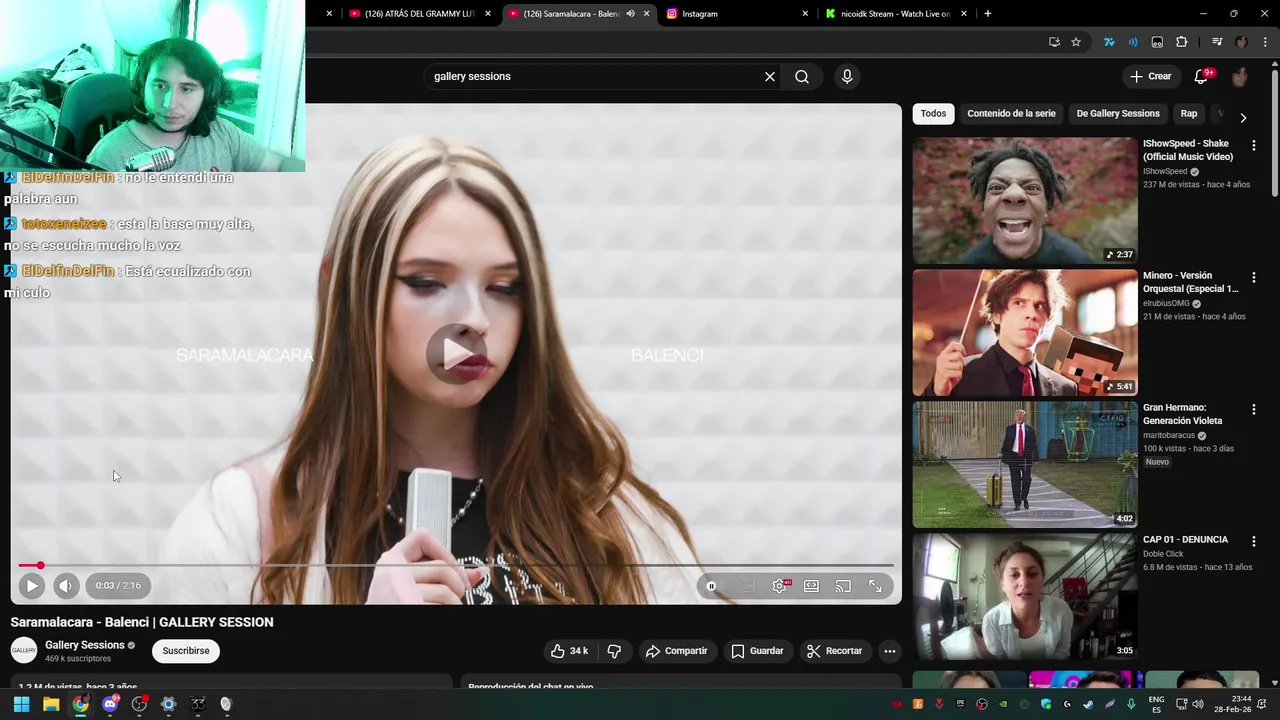The width and height of the screenshot is (1280, 720).
Task: Open the YouTube notifications bell
Action: click(x=1201, y=77)
